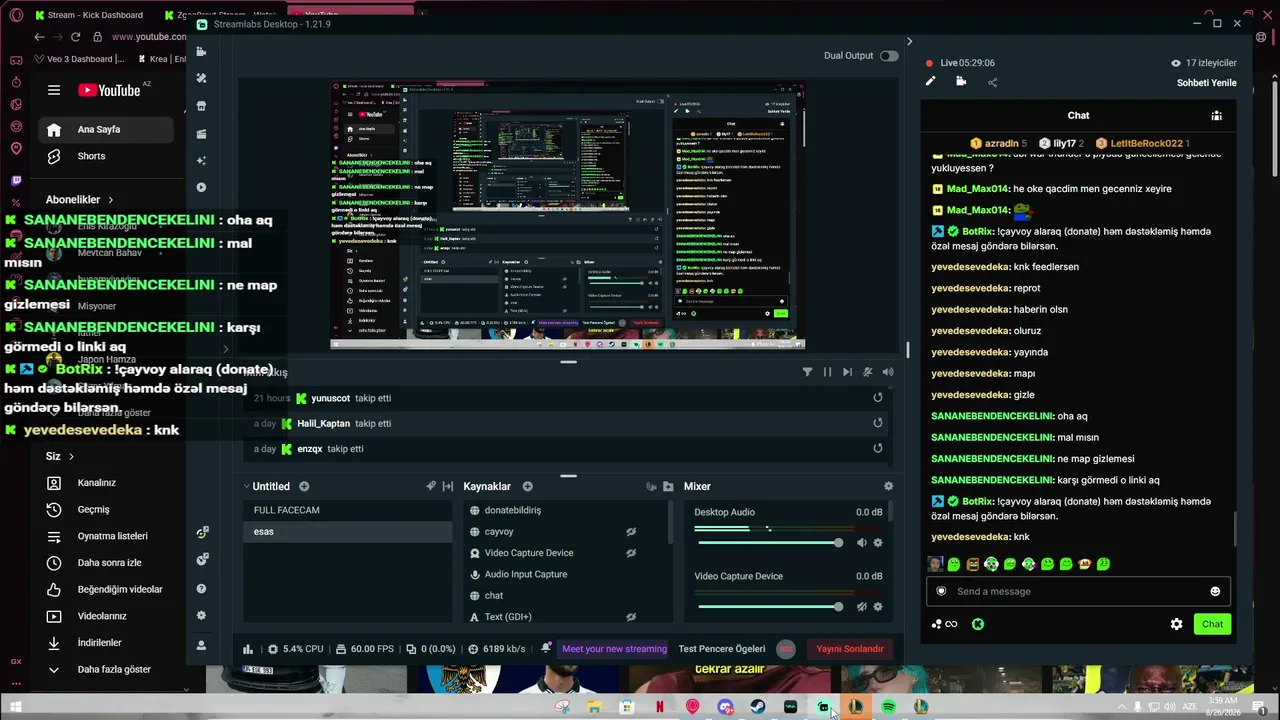The image size is (1280, 720).
Task: Select the esas scene
Action: [x=347, y=532]
